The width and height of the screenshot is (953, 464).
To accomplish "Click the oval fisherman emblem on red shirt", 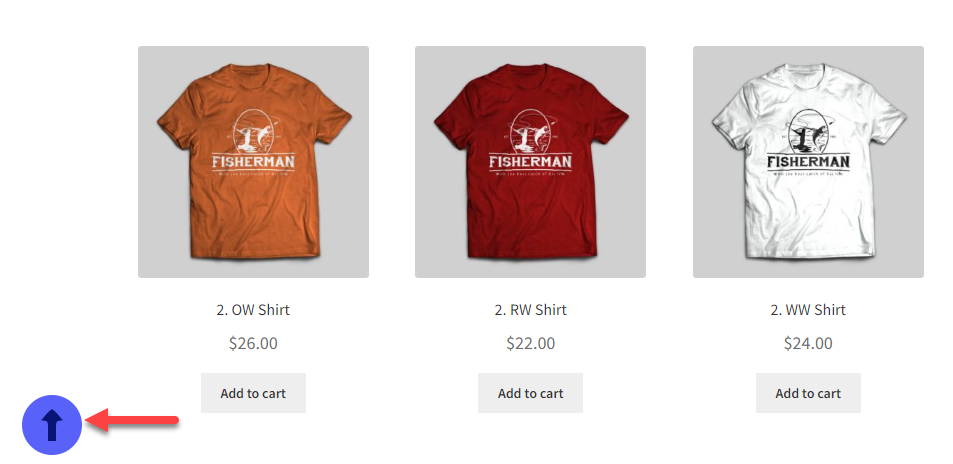I will click(530, 130).
